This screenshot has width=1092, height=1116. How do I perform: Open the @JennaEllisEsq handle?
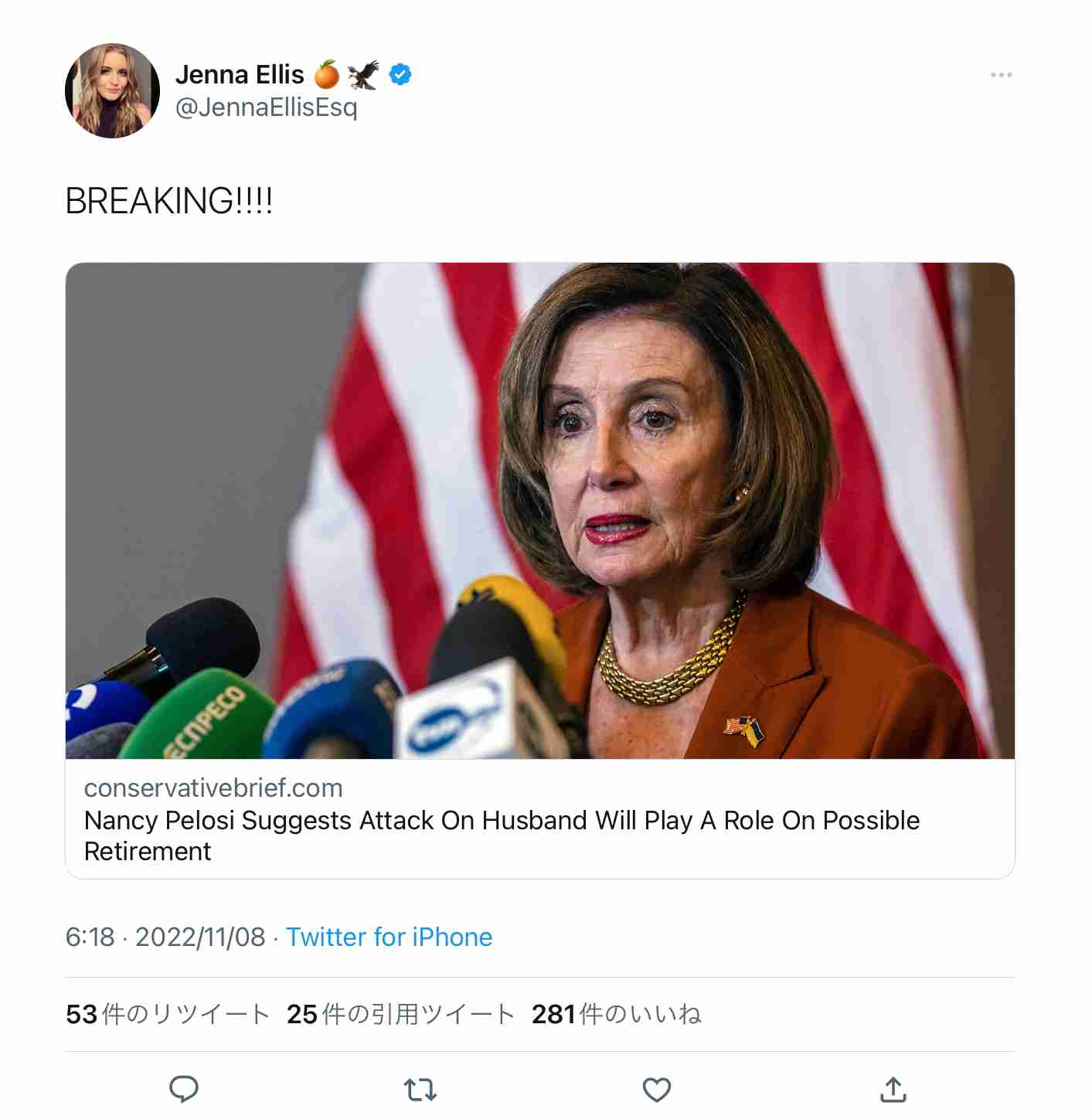267,107
